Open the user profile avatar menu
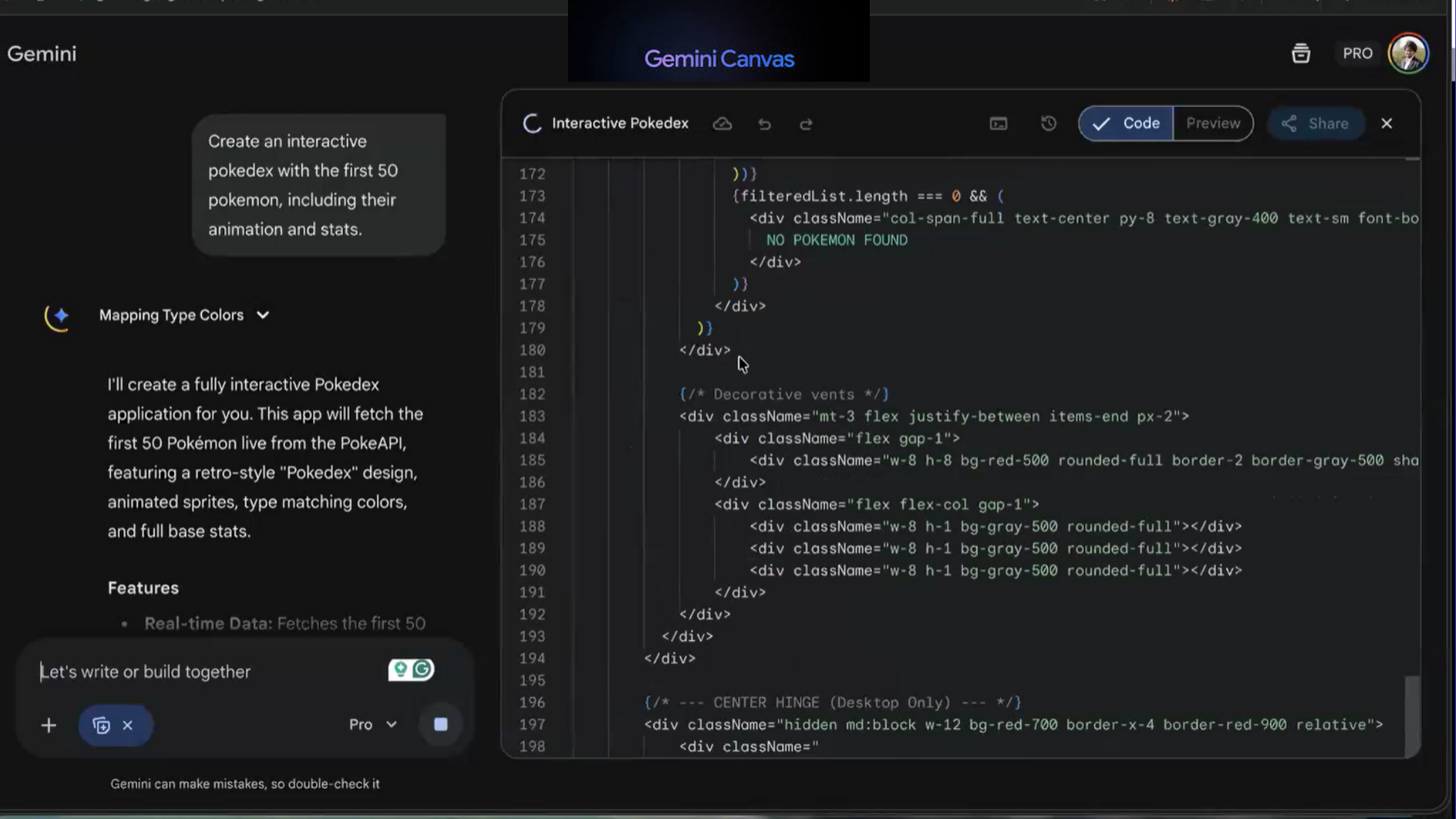The height and width of the screenshot is (819, 1456). click(x=1408, y=54)
